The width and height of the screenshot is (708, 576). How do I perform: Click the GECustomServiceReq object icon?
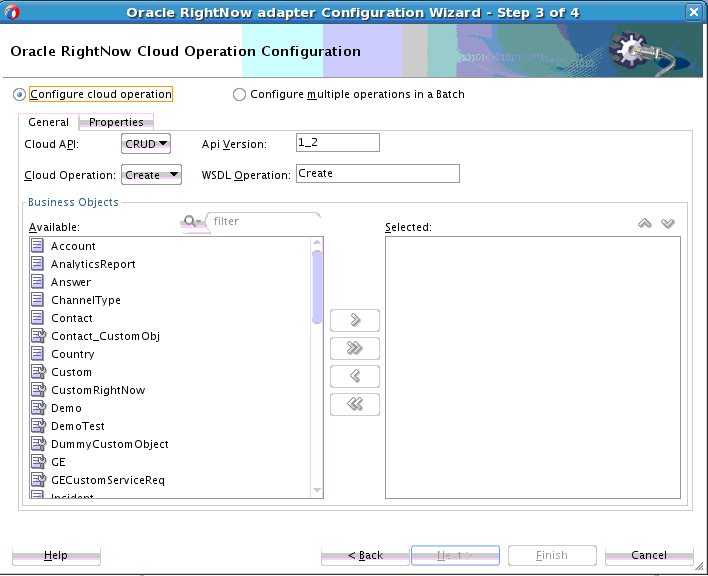38,480
